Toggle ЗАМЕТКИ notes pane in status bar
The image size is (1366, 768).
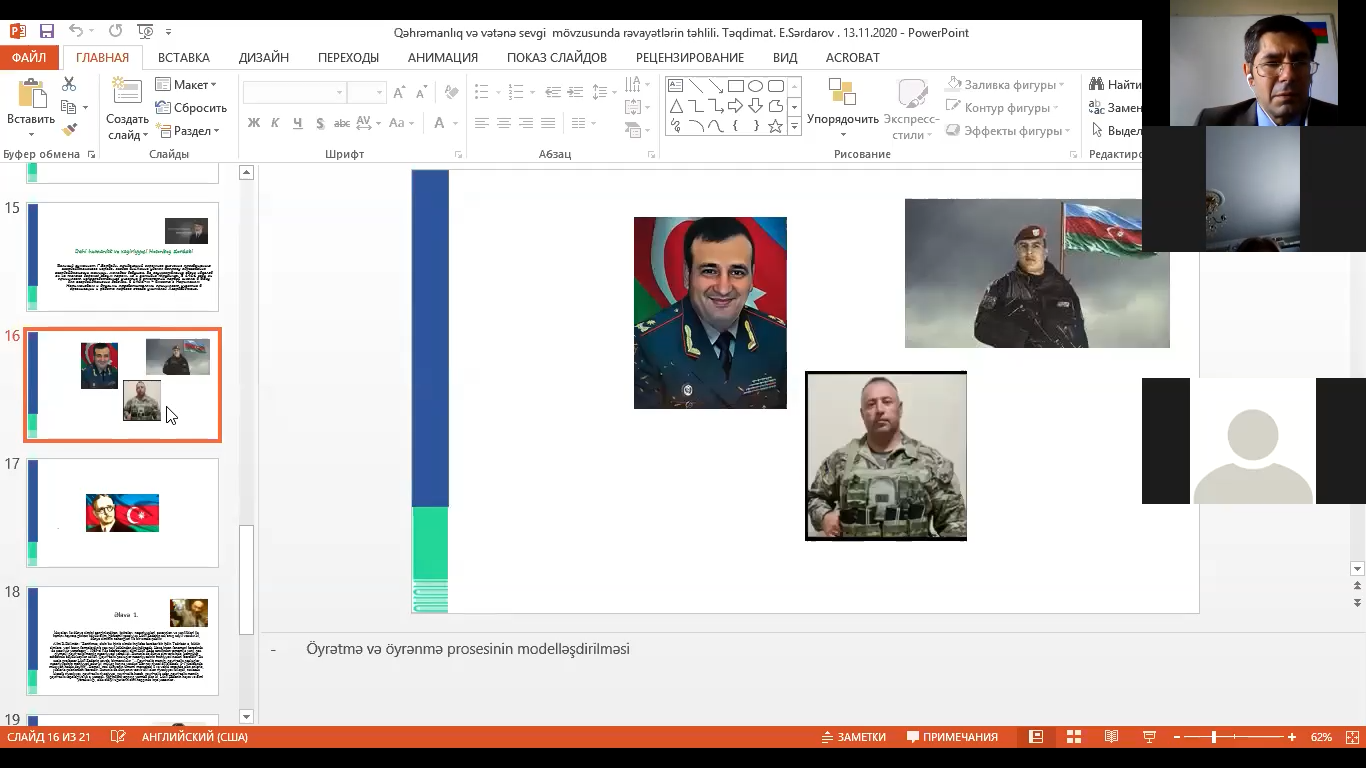pyautogui.click(x=853, y=737)
